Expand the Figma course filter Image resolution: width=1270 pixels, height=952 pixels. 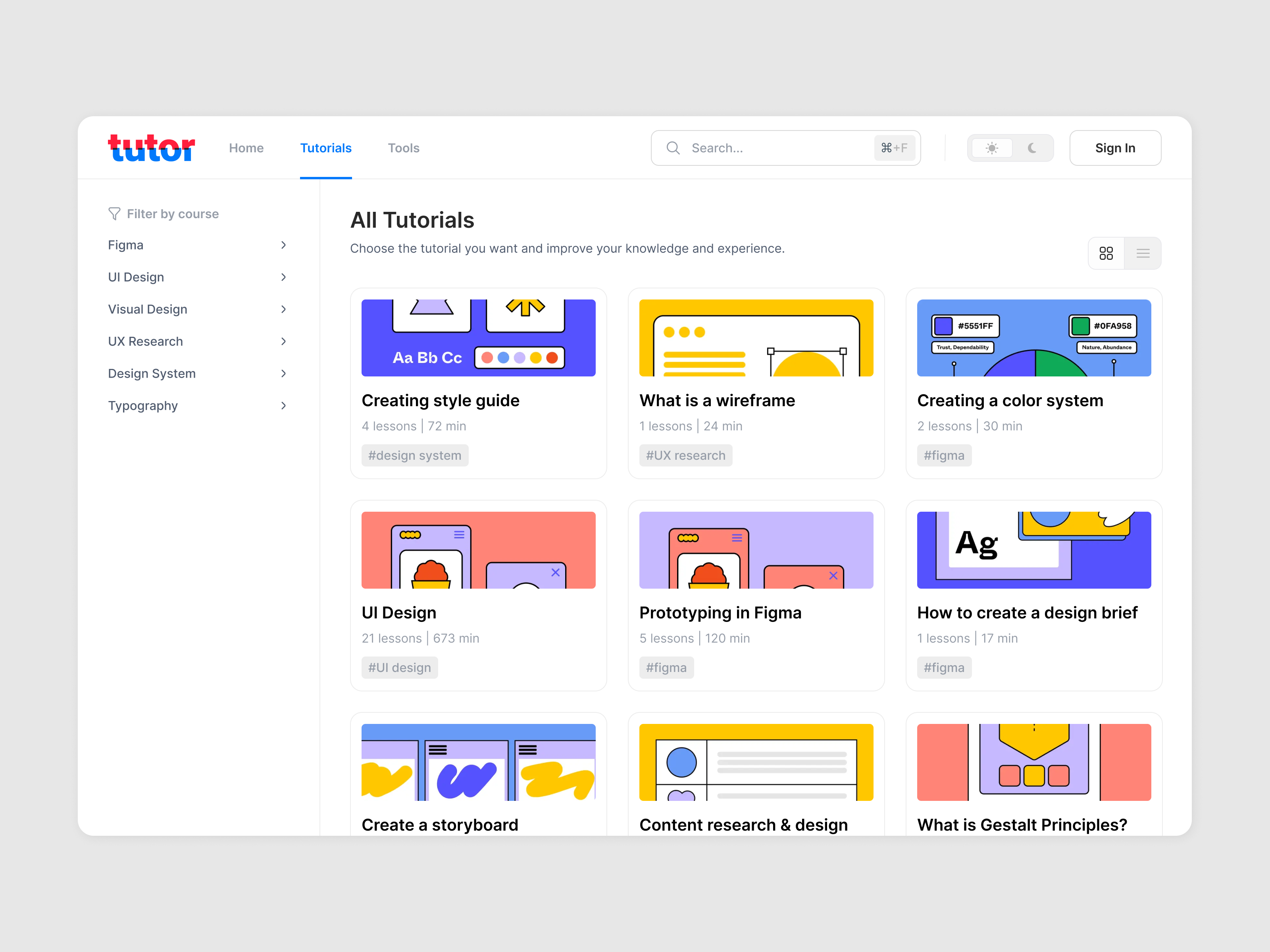coord(283,245)
